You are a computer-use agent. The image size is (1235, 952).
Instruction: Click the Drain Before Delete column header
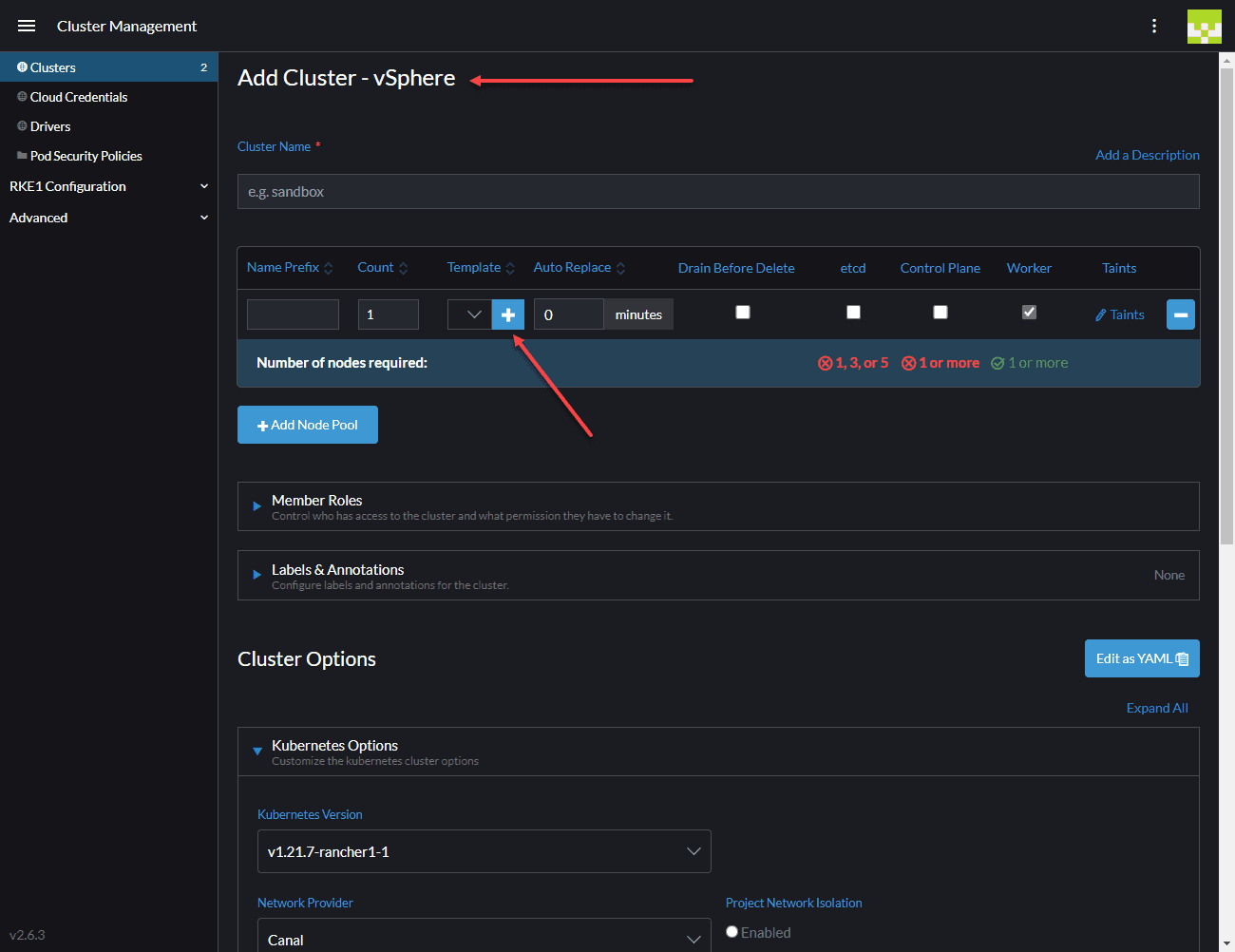(736, 268)
